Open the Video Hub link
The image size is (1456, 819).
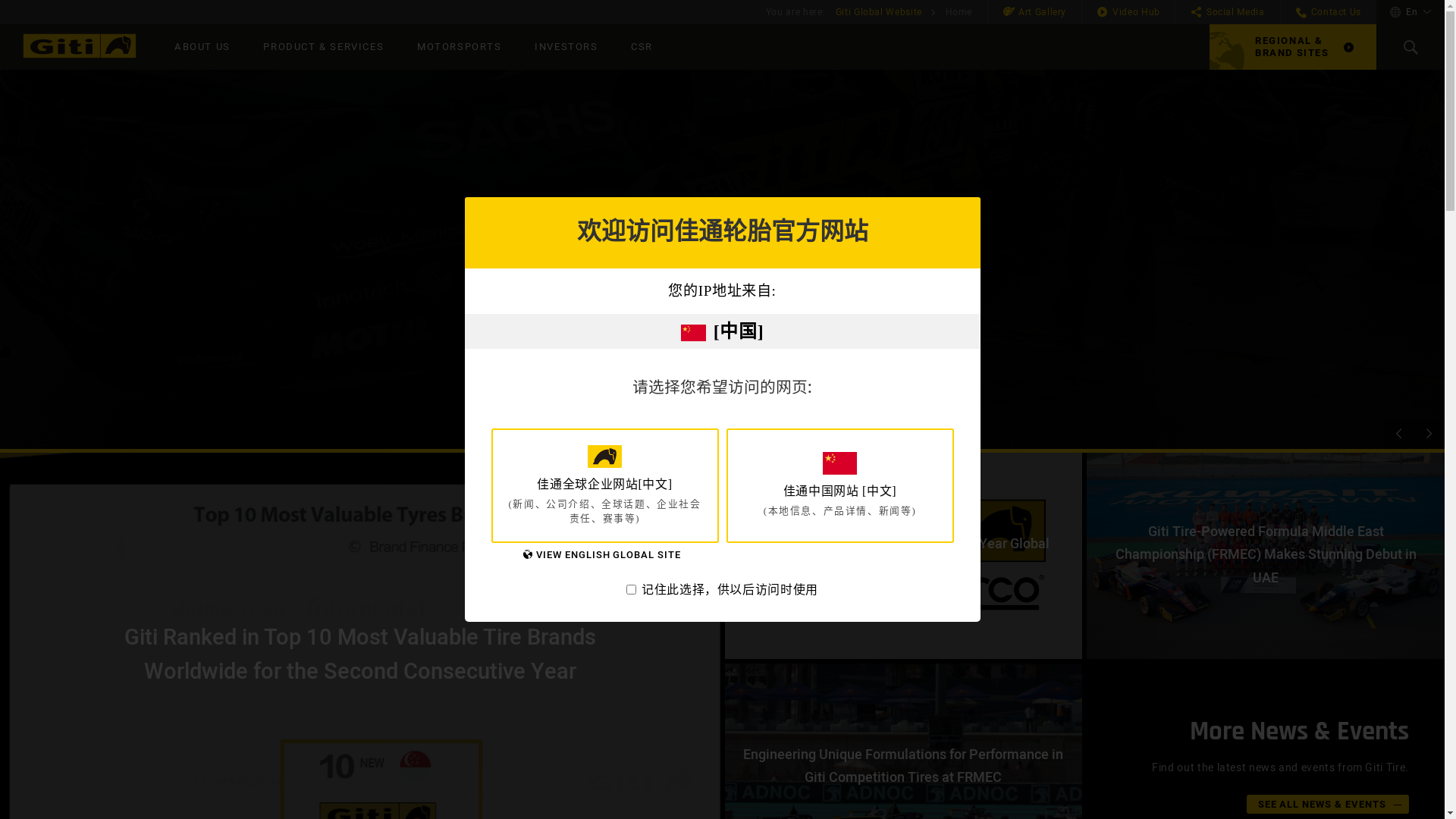point(1128,12)
